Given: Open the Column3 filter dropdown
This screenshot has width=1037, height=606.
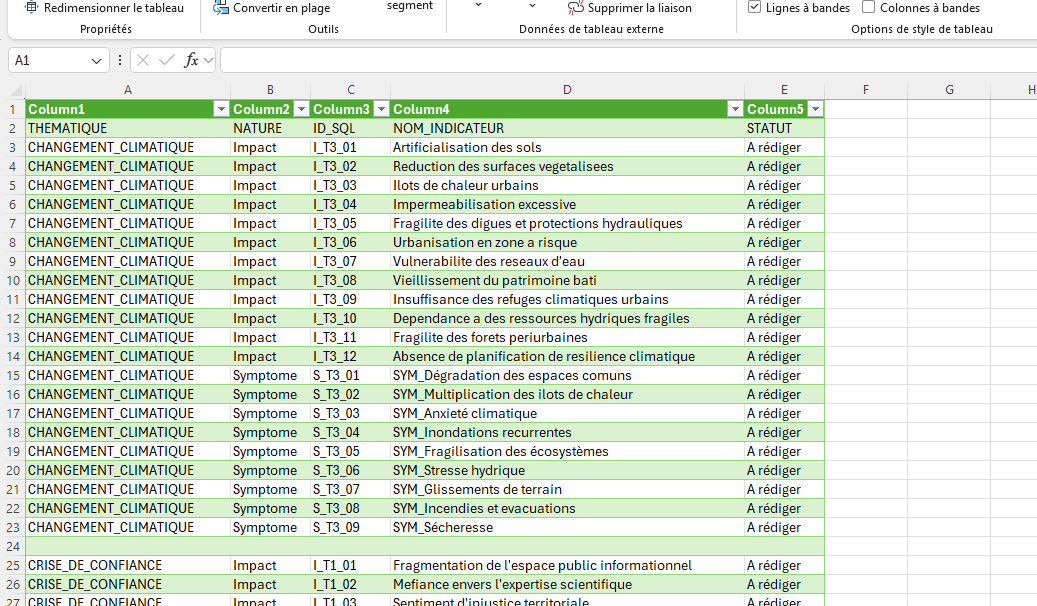Looking at the screenshot, I should (x=381, y=109).
